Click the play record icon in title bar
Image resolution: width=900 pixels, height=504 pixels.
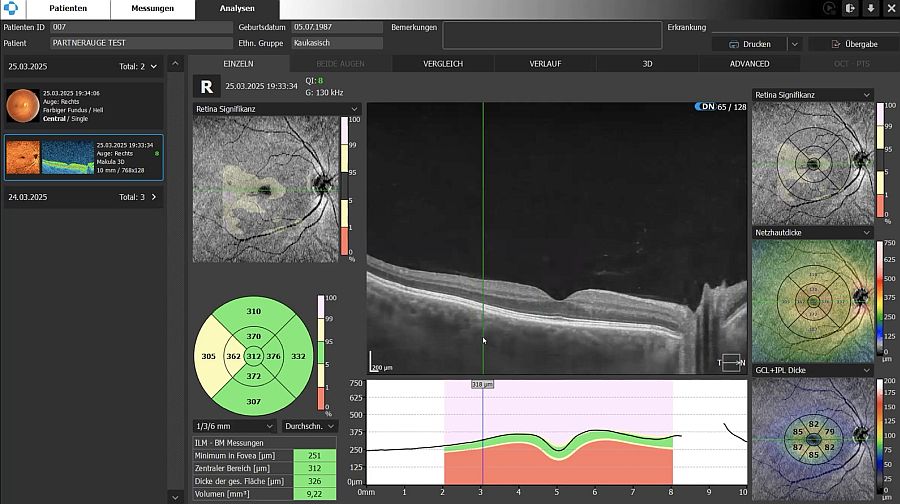click(x=830, y=8)
